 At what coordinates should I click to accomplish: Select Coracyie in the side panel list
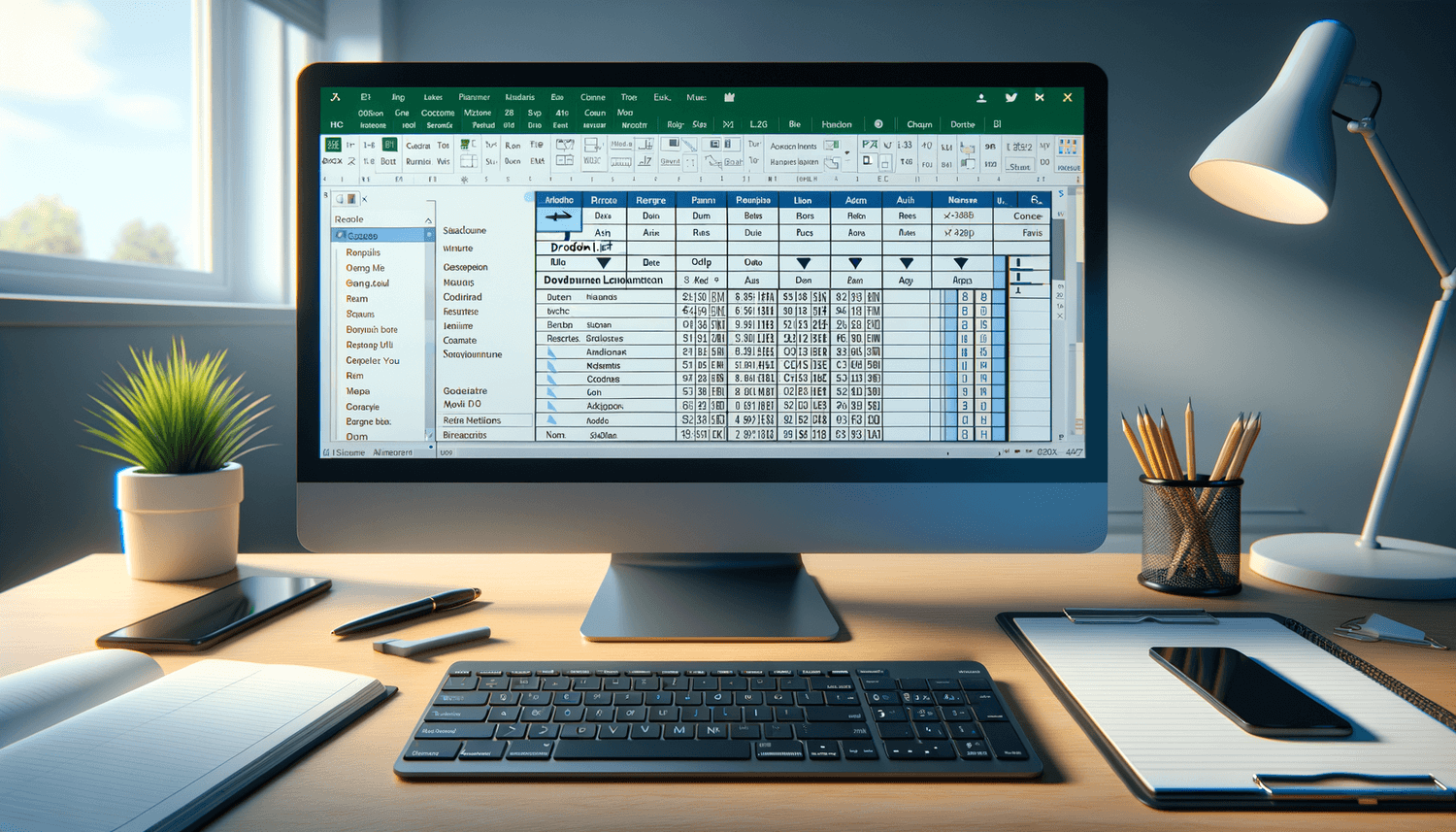pos(363,408)
